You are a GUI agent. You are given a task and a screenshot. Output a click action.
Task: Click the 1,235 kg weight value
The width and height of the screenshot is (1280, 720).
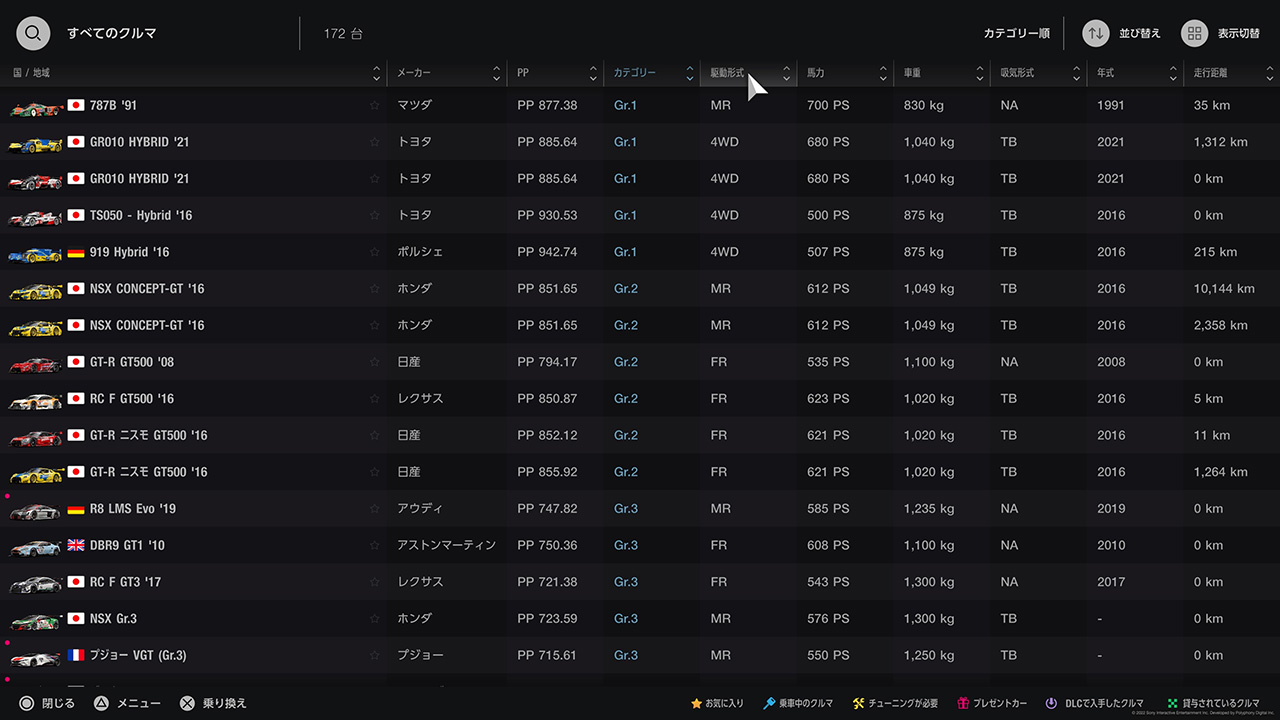pyautogui.click(x=929, y=508)
